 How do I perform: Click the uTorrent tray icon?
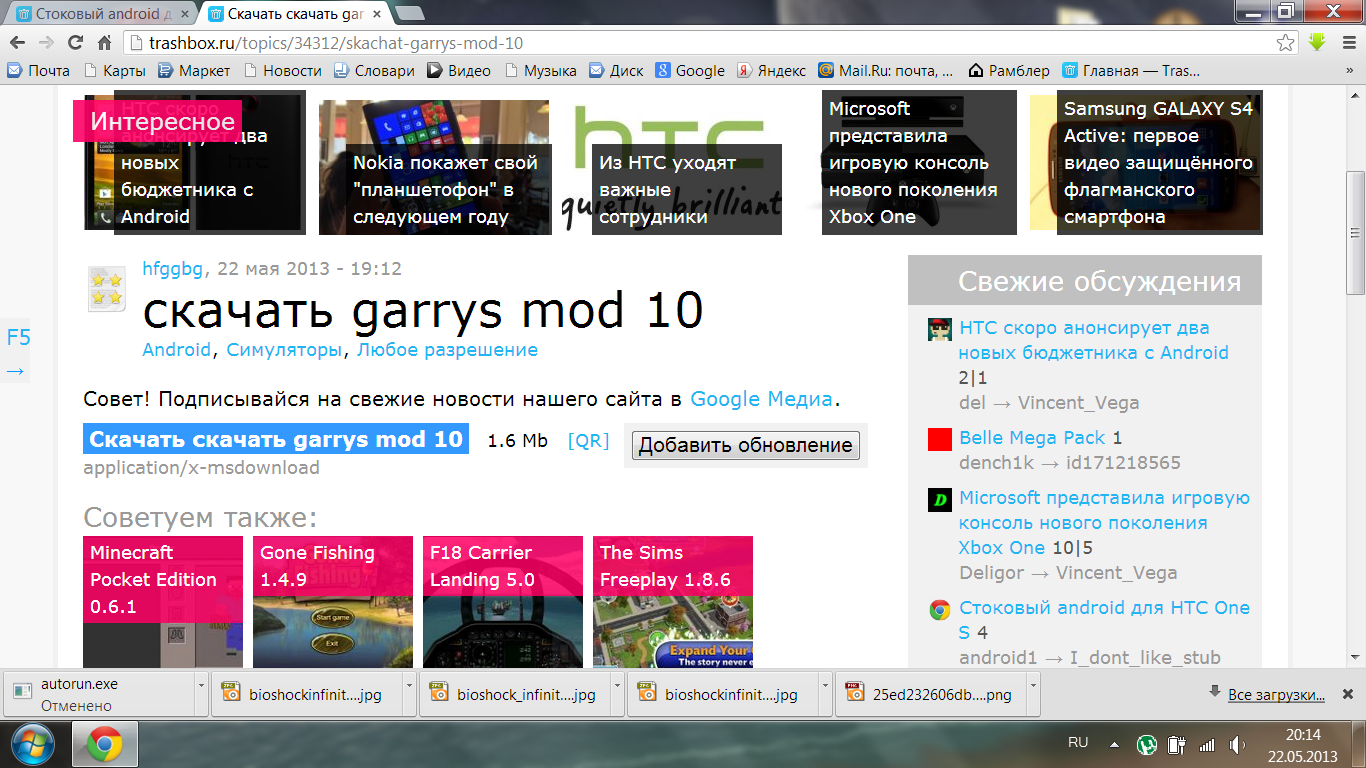[x=1147, y=744]
